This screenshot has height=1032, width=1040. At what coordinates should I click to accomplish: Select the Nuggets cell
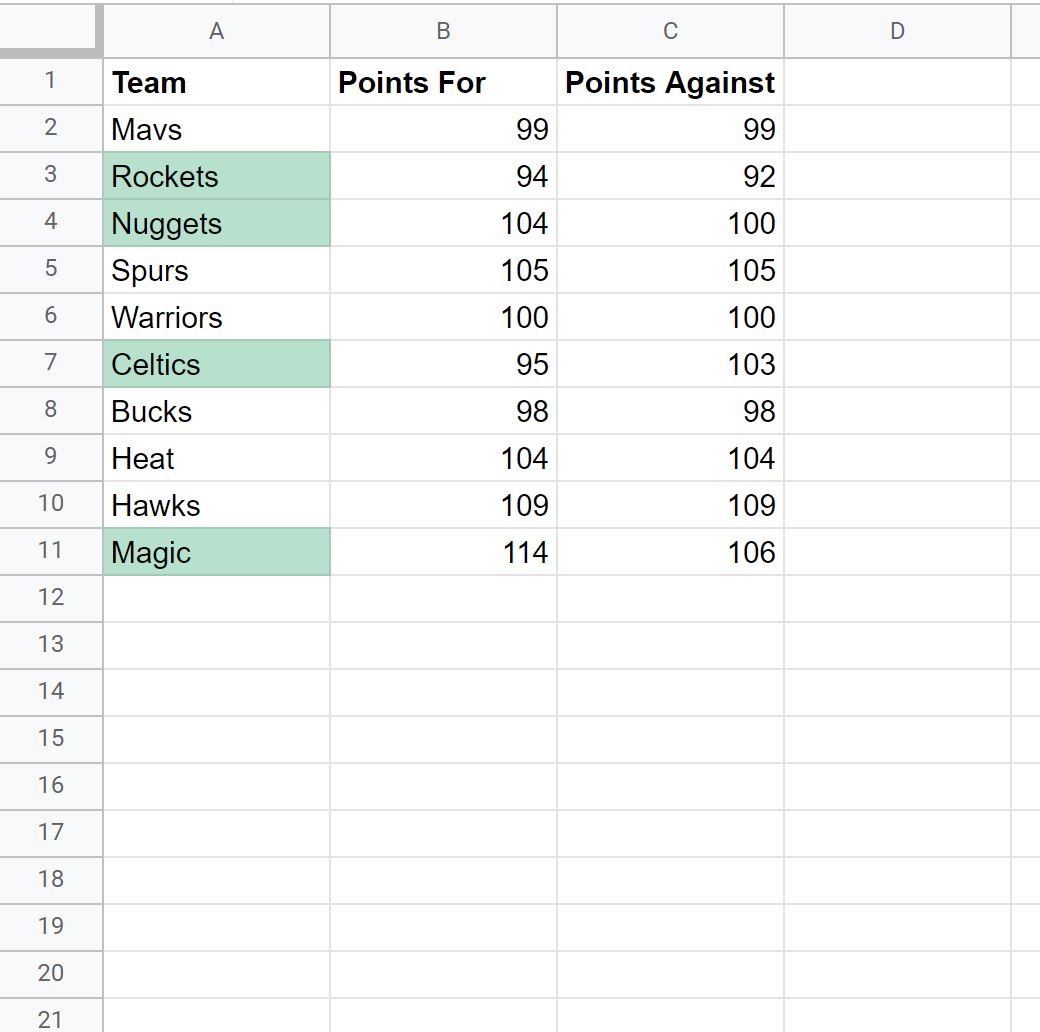(x=216, y=223)
